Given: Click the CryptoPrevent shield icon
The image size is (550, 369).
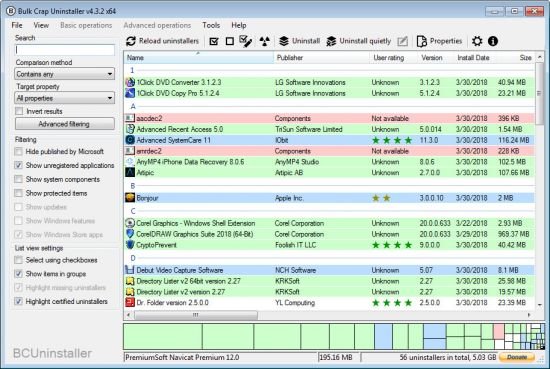Looking at the screenshot, I should coord(130,245).
